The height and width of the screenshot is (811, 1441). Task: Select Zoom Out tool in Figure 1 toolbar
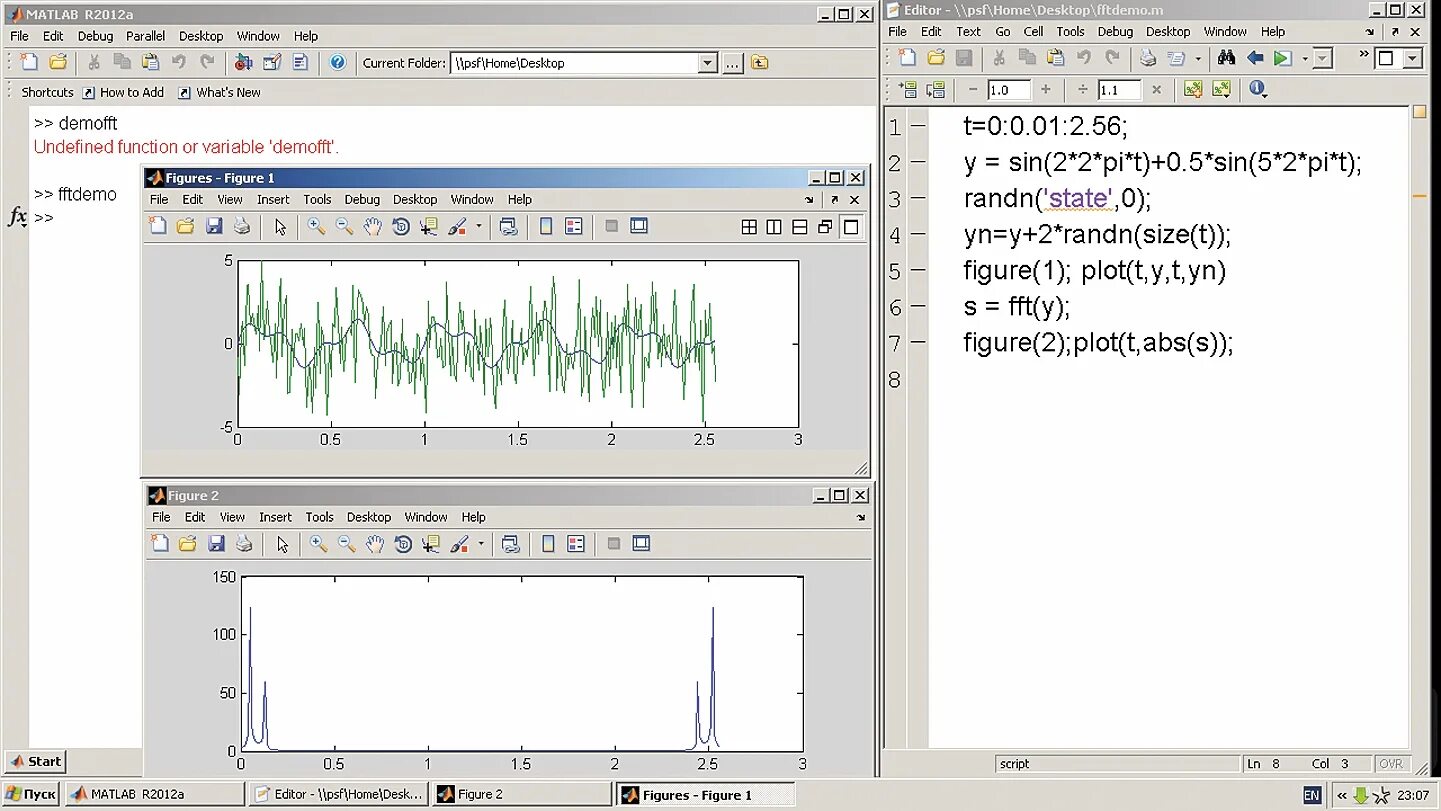(x=344, y=227)
